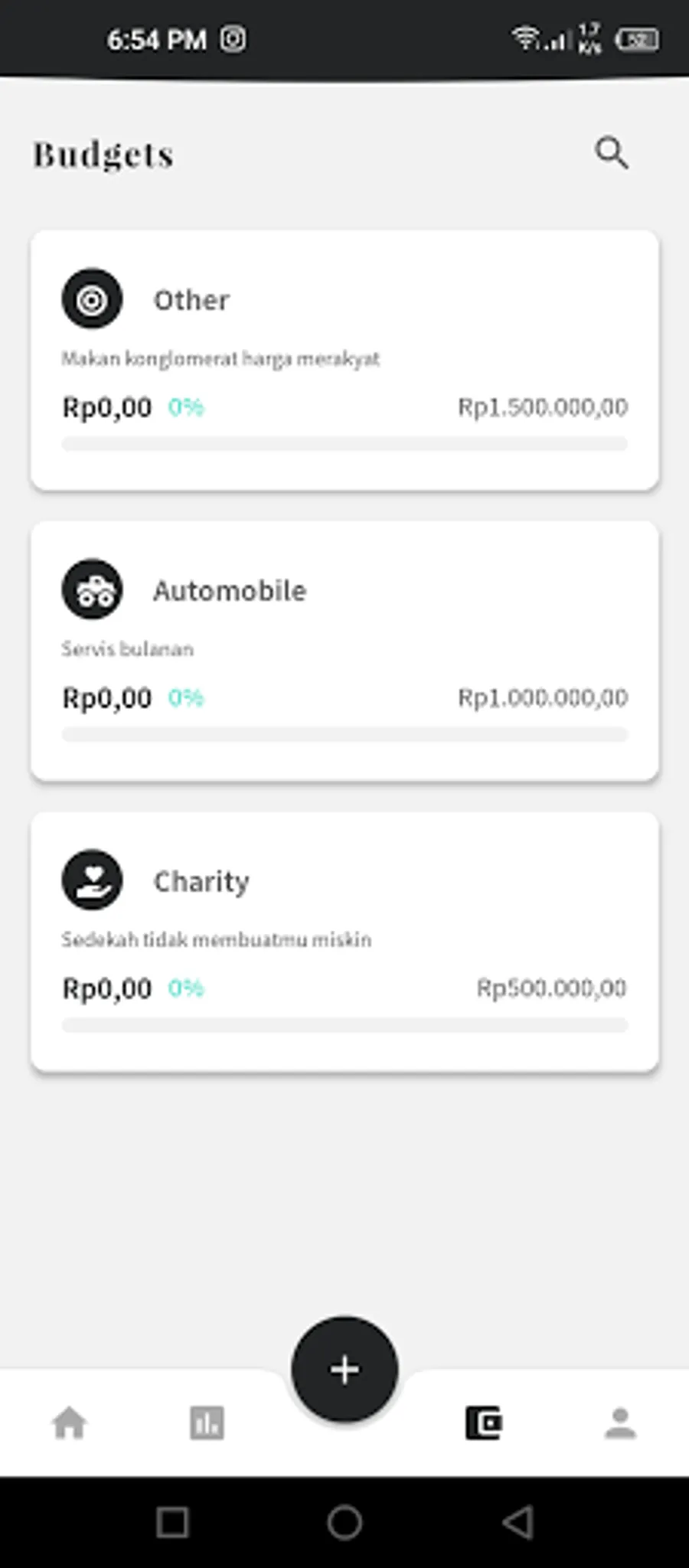This screenshot has height=1568, width=689.
Task: Select the wallet budgets tab
Action: (483, 1424)
